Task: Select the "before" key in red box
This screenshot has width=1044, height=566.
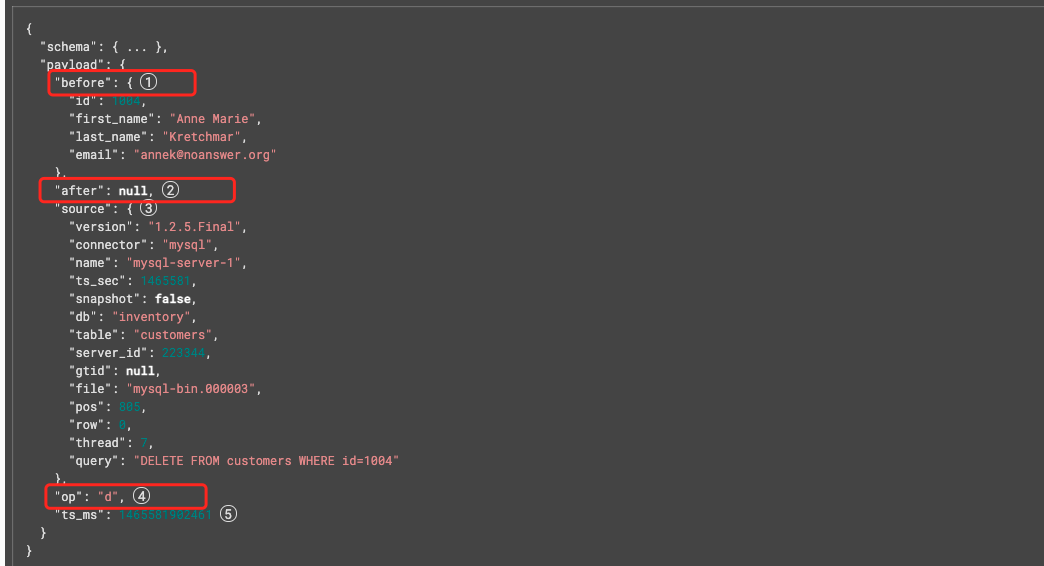Action: (83, 83)
